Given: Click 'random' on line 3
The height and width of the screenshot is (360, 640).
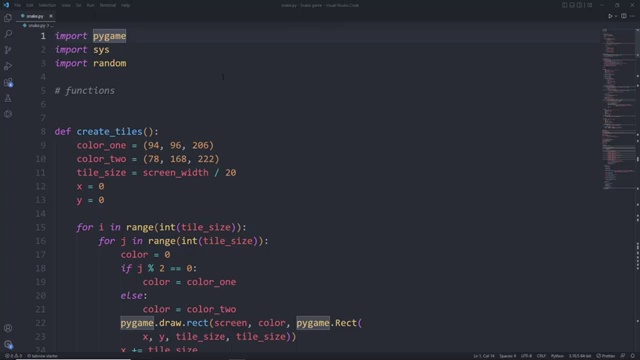Looking at the screenshot, I should click(x=109, y=63).
